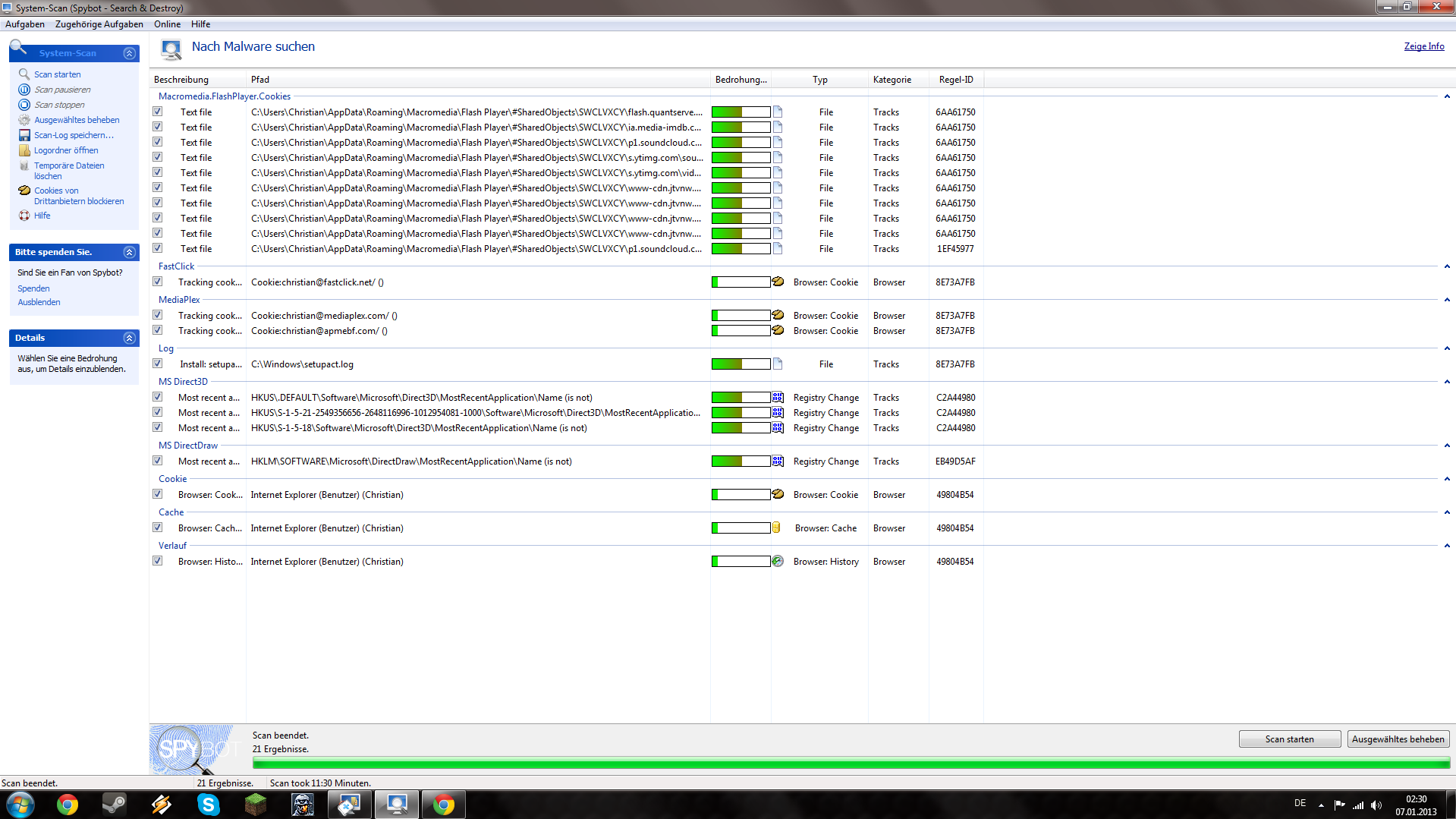
Task: Open Skype from the taskbar
Action: tap(208, 805)
